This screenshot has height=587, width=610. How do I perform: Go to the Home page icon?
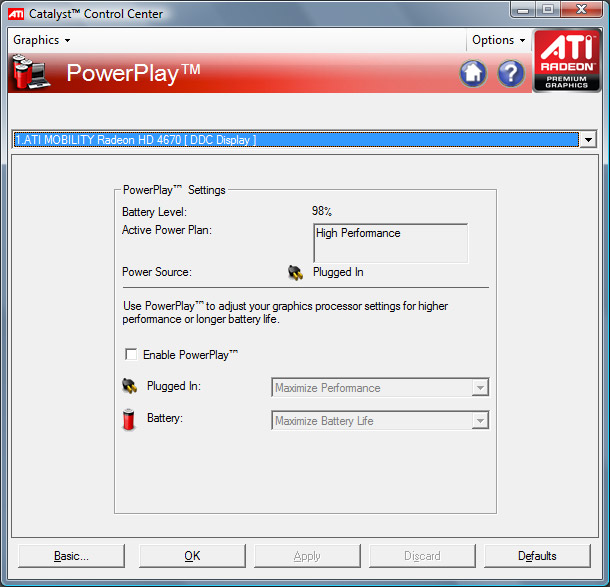(473, 73)
